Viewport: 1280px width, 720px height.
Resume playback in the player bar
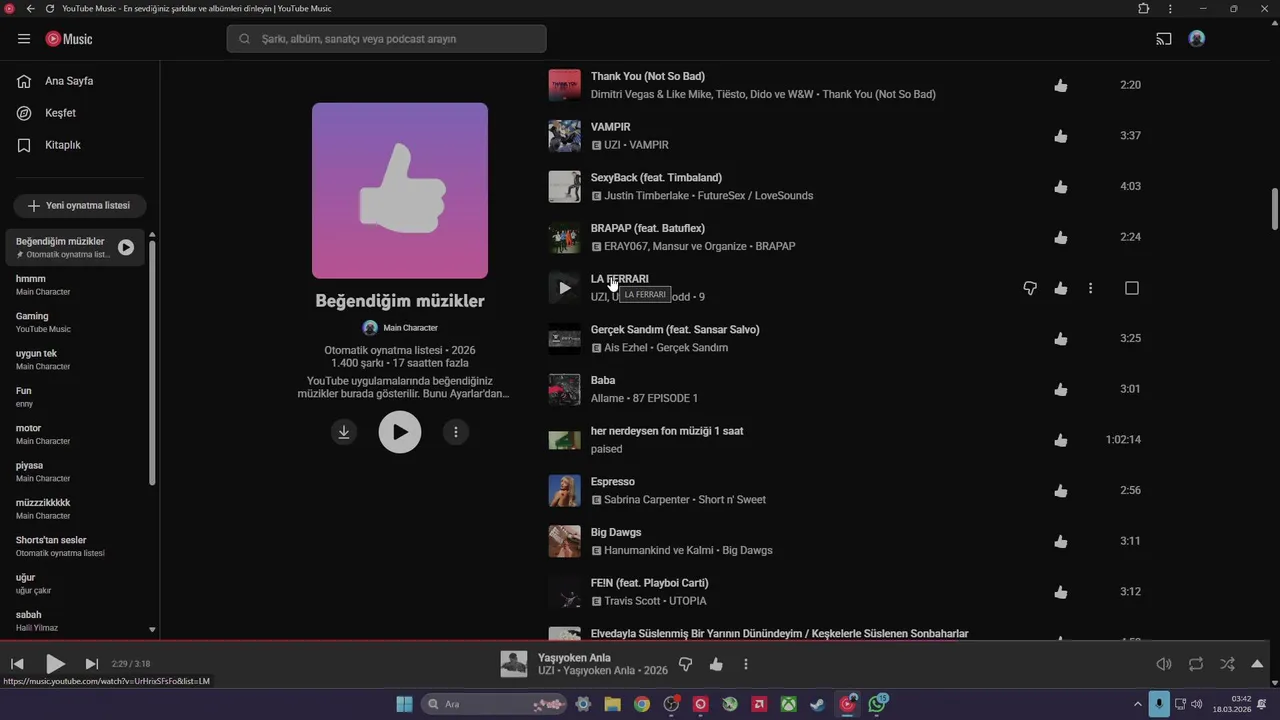pyautogui.click(x=55, y=664)
